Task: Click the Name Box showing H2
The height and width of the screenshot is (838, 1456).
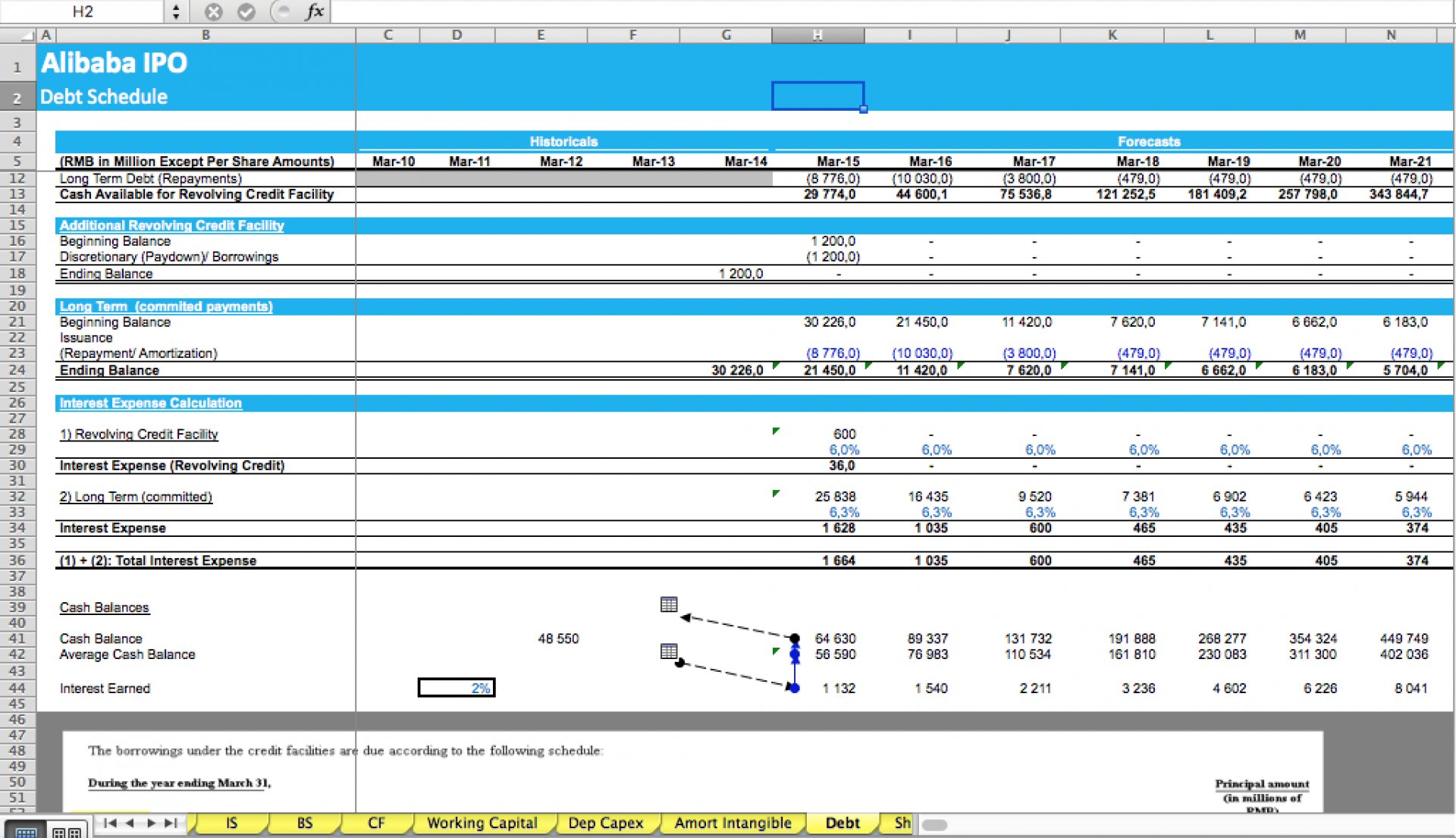Action: click(82, 11)
